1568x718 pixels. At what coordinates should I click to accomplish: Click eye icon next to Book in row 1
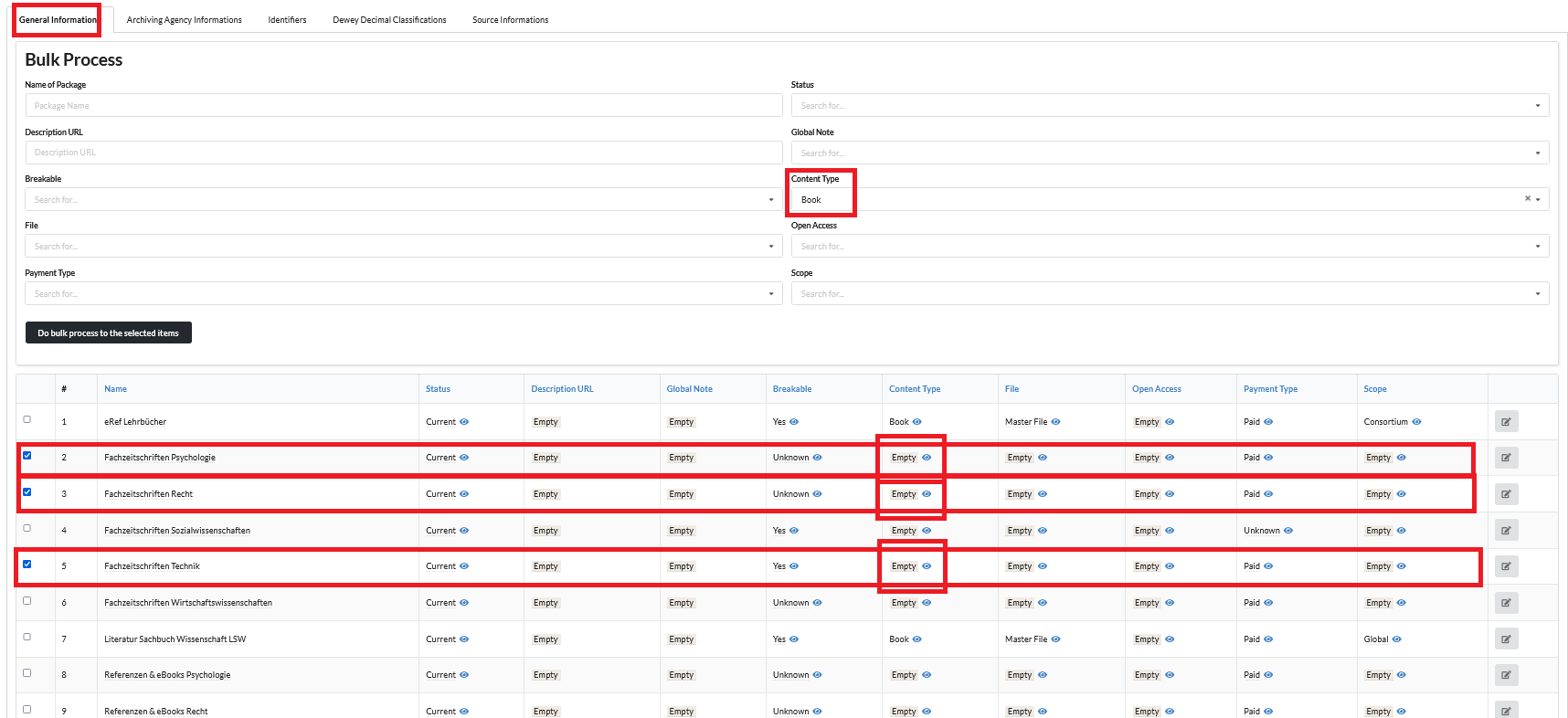pyautogui.click(x=917, y=422)
